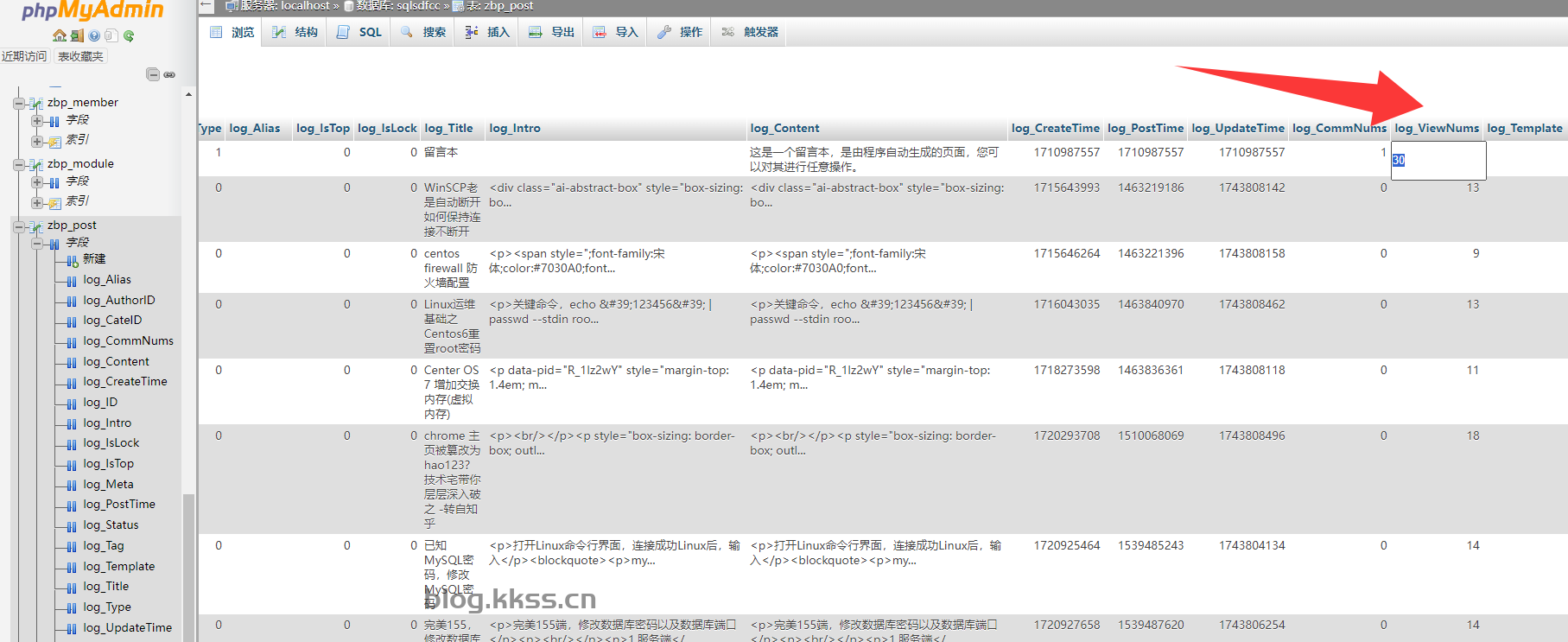Click the collapse-all icon in navigation panel
Image resolution: width=1568 pixels, height=642 pixels.
click(153, 74)
